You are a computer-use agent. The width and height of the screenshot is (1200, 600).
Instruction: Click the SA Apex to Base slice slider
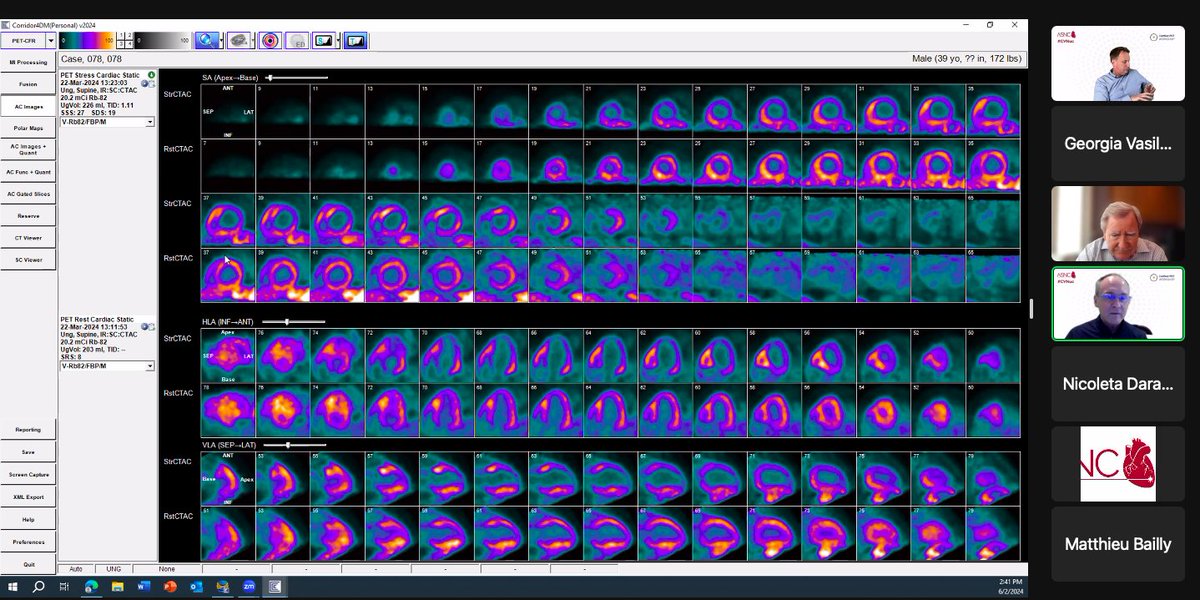pos(296,77)
